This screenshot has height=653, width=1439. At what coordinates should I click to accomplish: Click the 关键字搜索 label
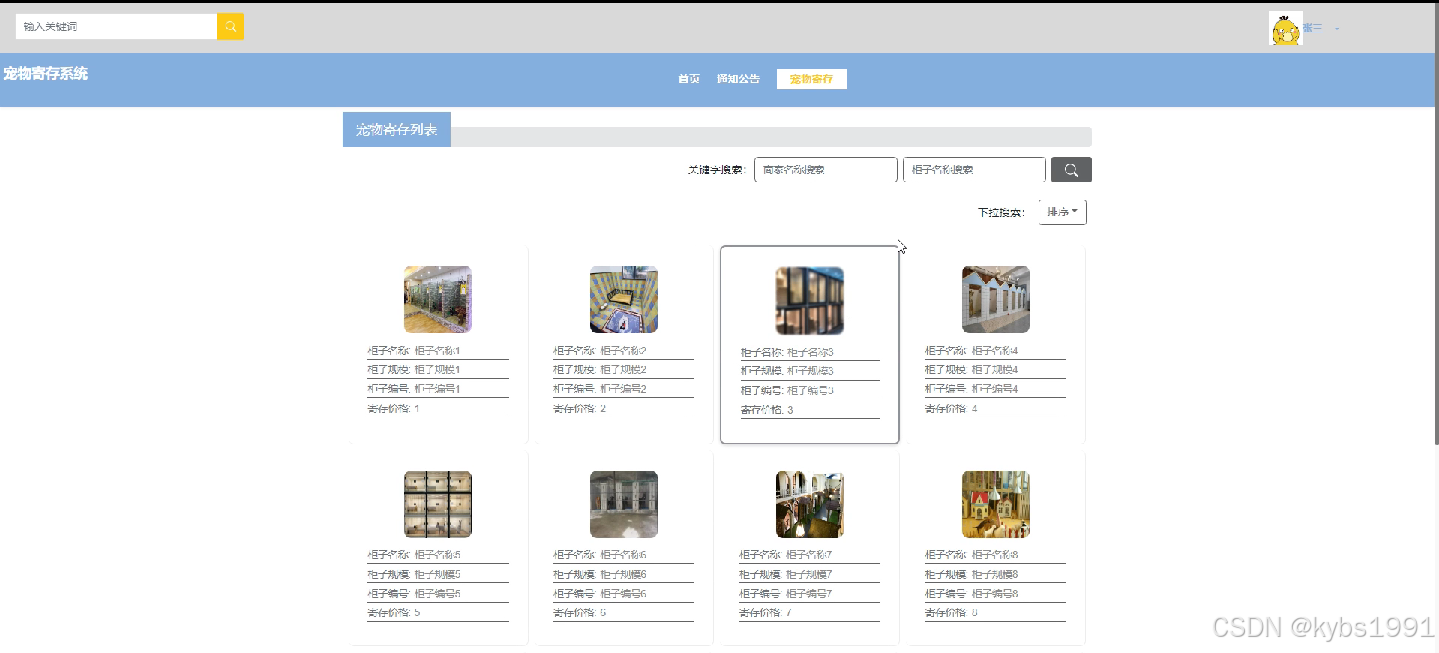(x=716, y=170)
